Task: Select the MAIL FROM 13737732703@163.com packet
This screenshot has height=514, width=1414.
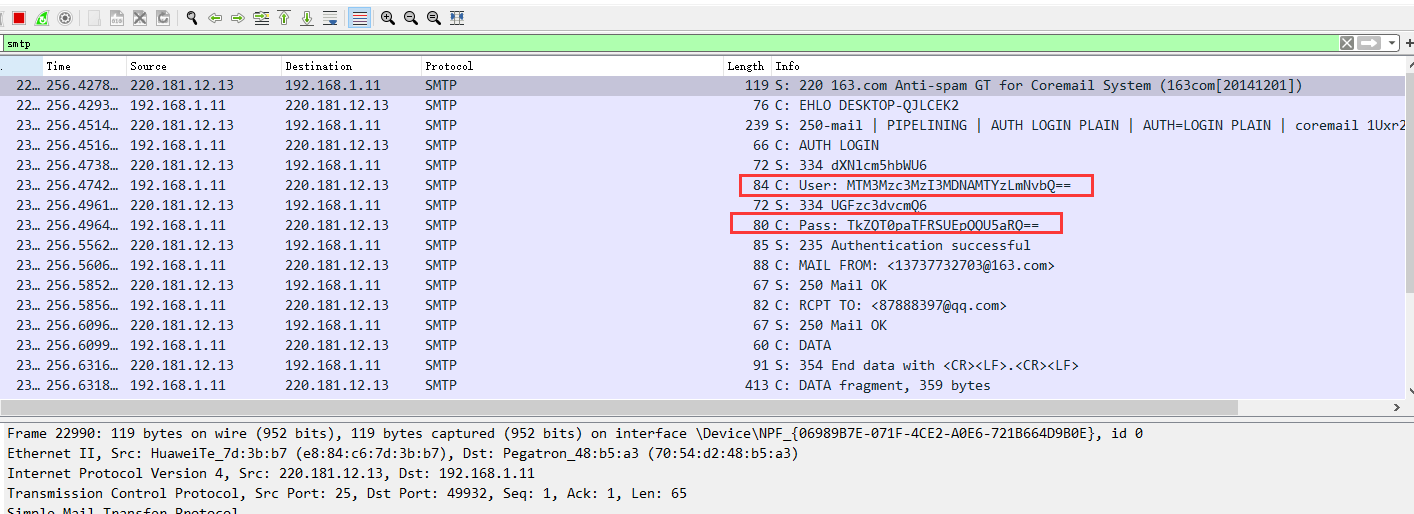Action: (702, 265)
